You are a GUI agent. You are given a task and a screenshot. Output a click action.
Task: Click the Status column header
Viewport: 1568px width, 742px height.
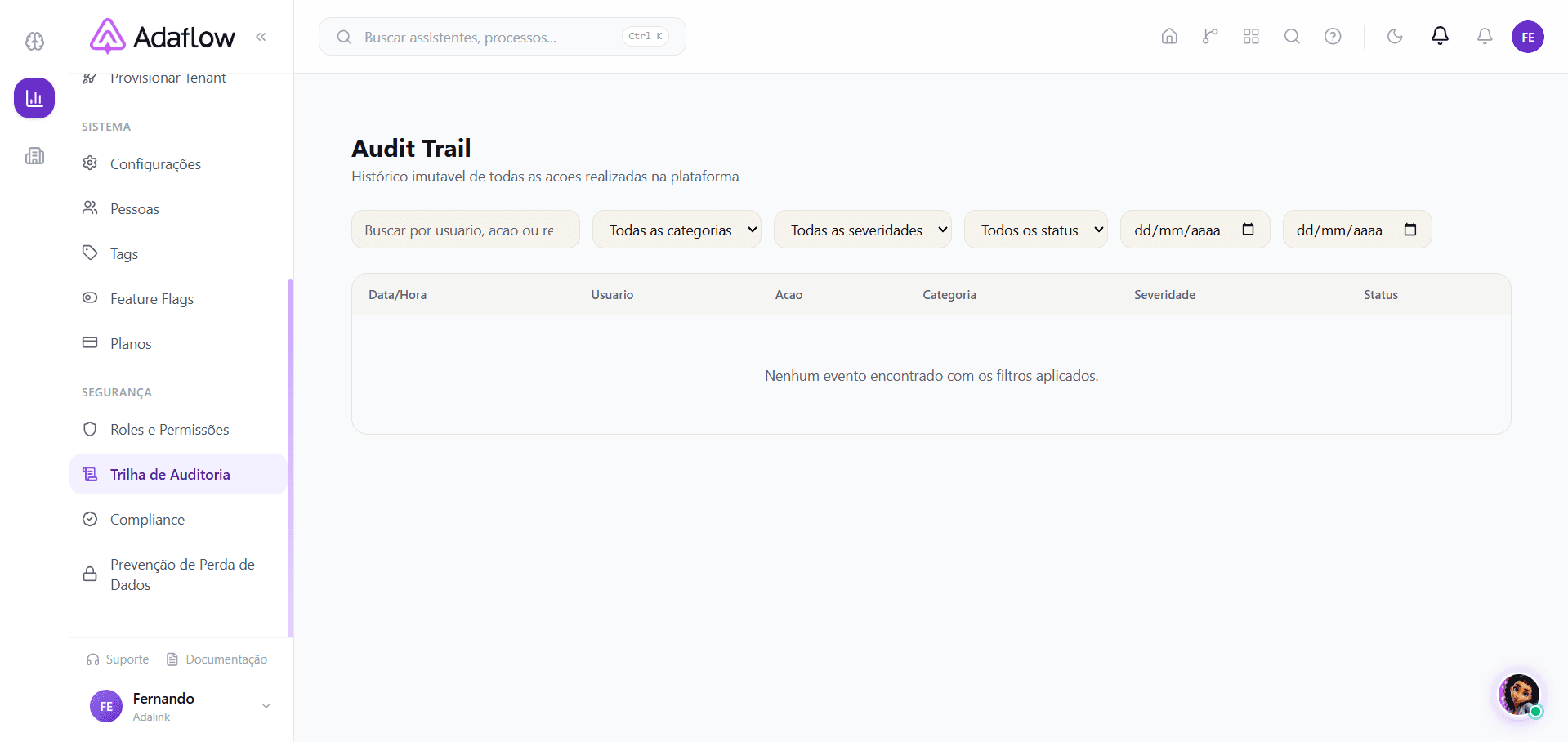point(1381,295)
